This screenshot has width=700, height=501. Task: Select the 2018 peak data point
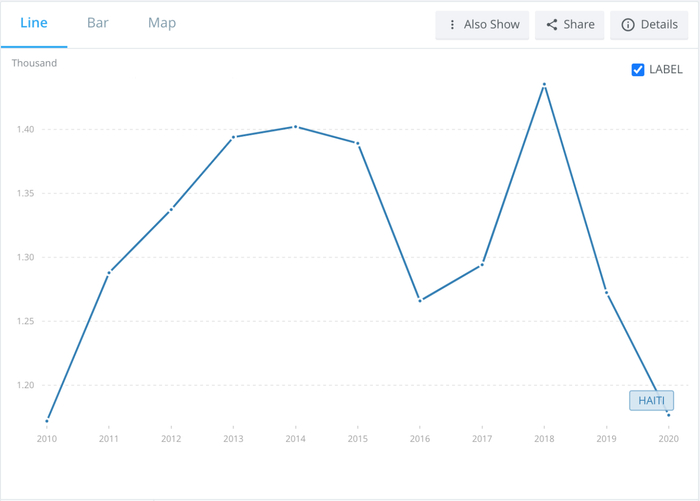(544, 84)
